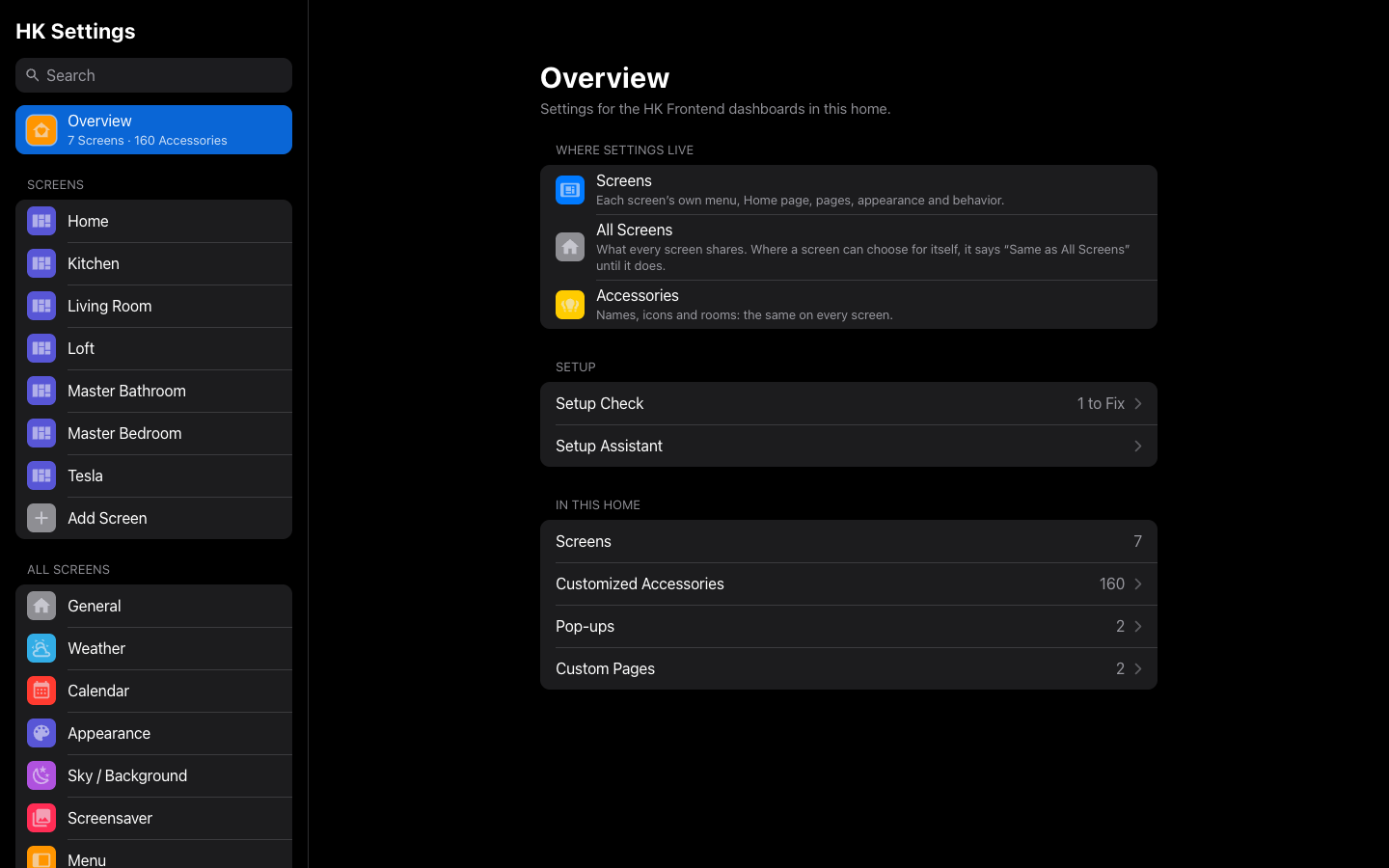1389x868 pixels.
Task: Click the '1 to Fix' status text
Action: (1101, 403)
